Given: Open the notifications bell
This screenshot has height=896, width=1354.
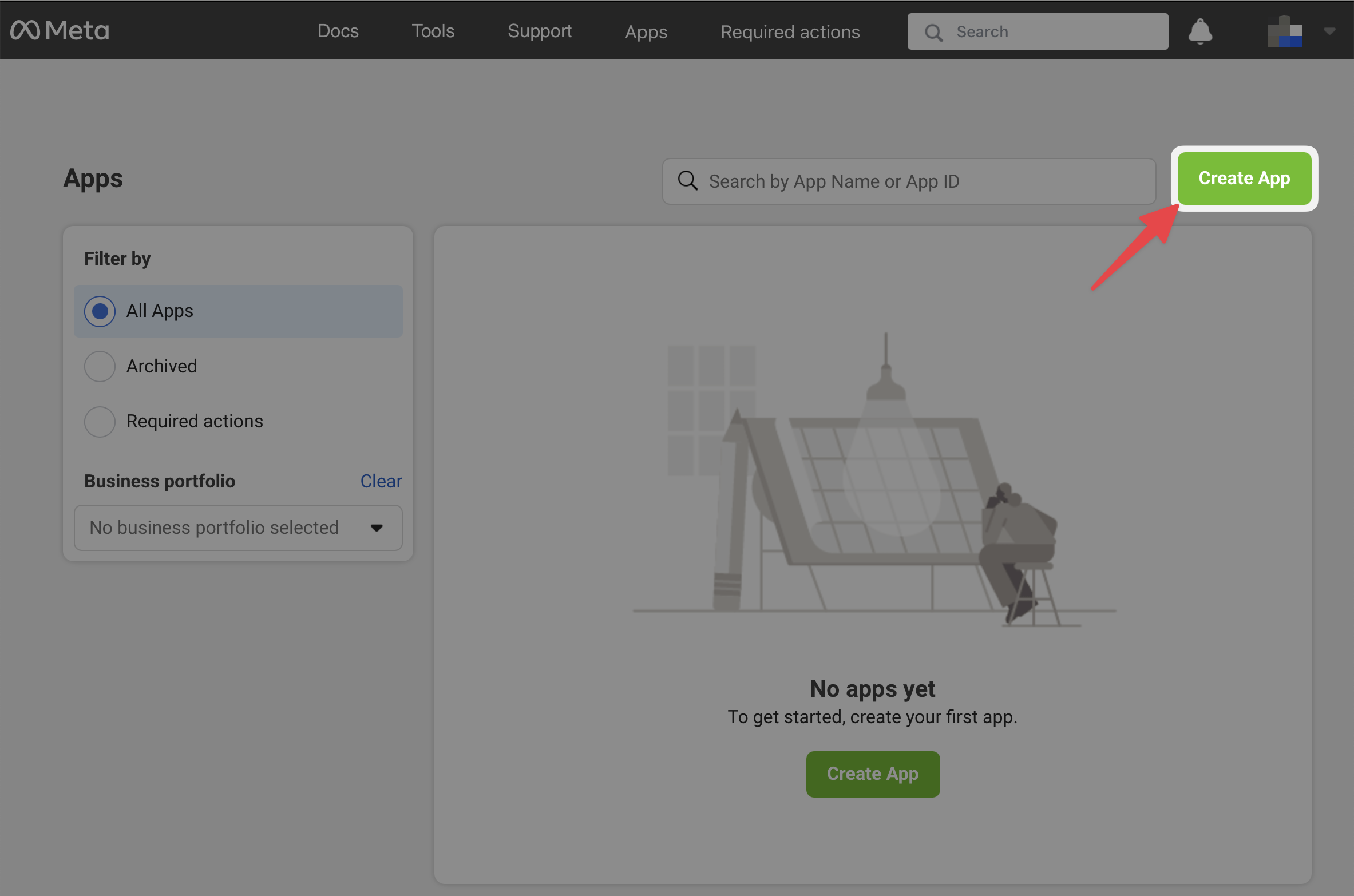Looking at the screenshot, I should point(1200,31).
